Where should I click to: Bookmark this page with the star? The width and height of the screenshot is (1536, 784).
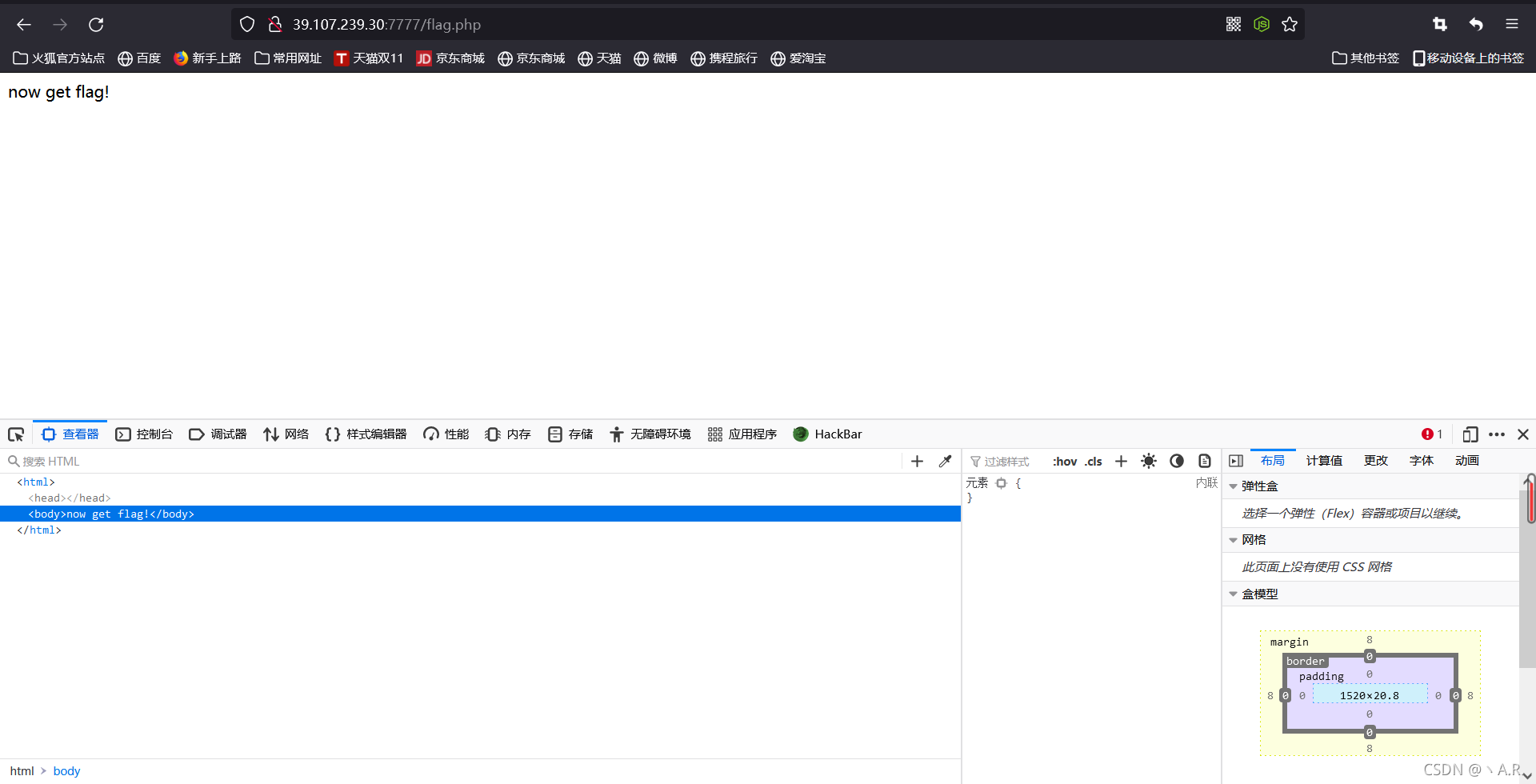click(x=1290, y=25)
